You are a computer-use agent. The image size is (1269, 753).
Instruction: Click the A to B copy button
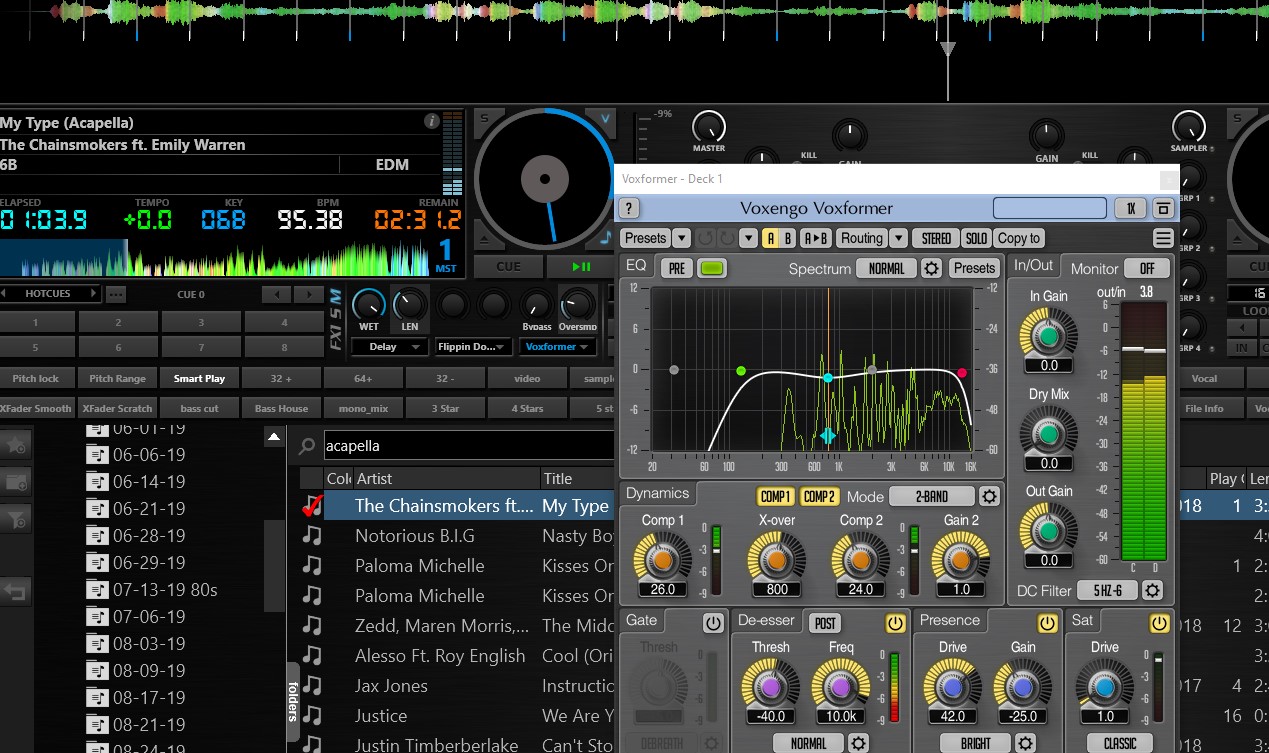[817, 238]
